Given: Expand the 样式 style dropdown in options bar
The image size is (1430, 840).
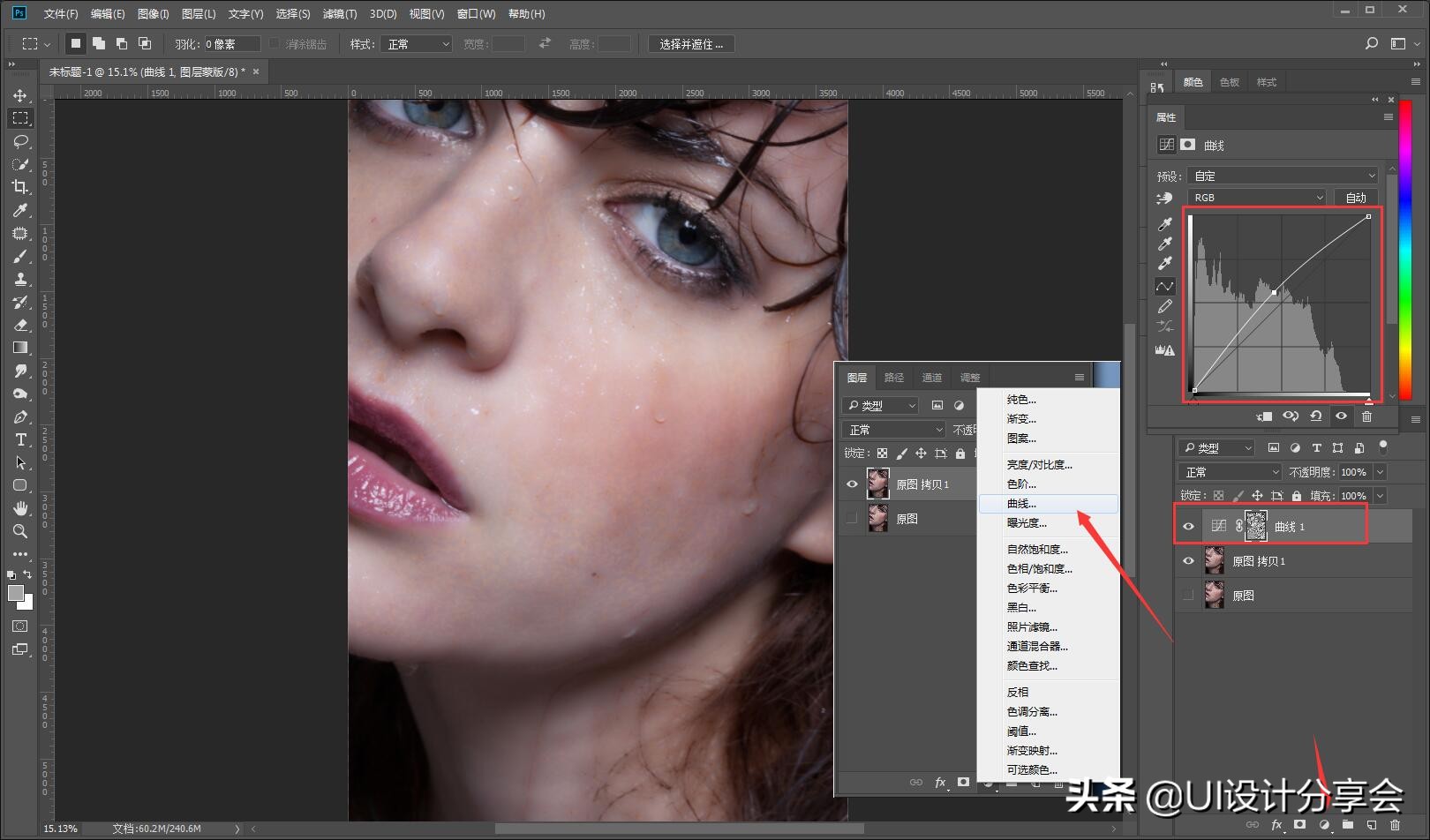Looking at the screenshot, I should coord(417,44).
